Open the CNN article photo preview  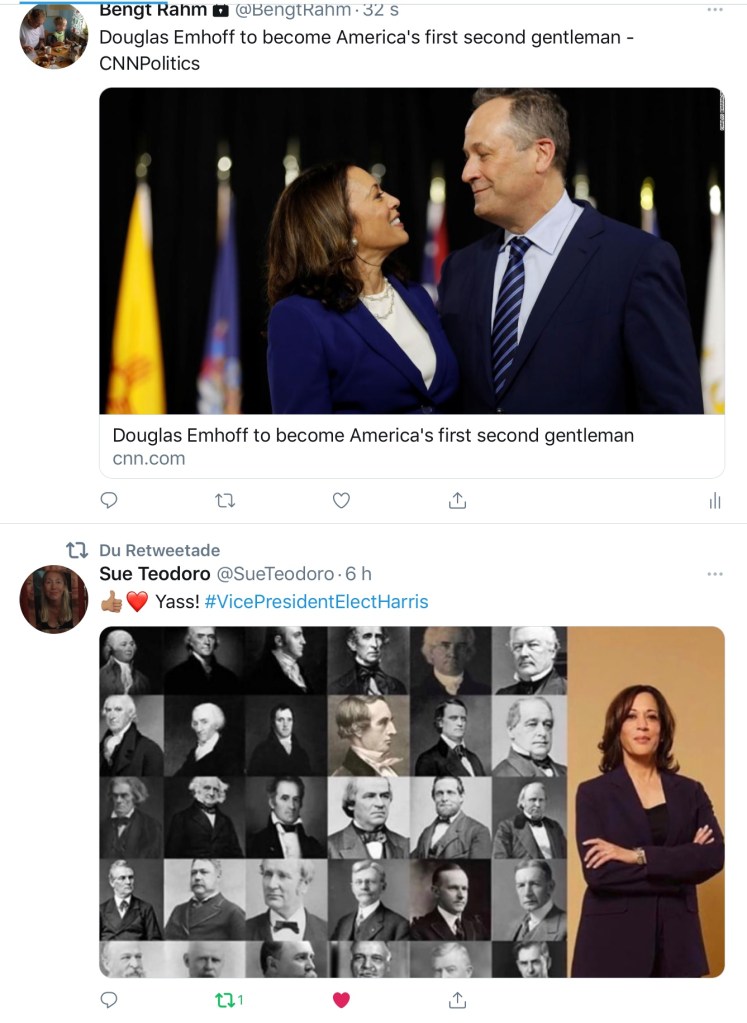click(411, 250)
